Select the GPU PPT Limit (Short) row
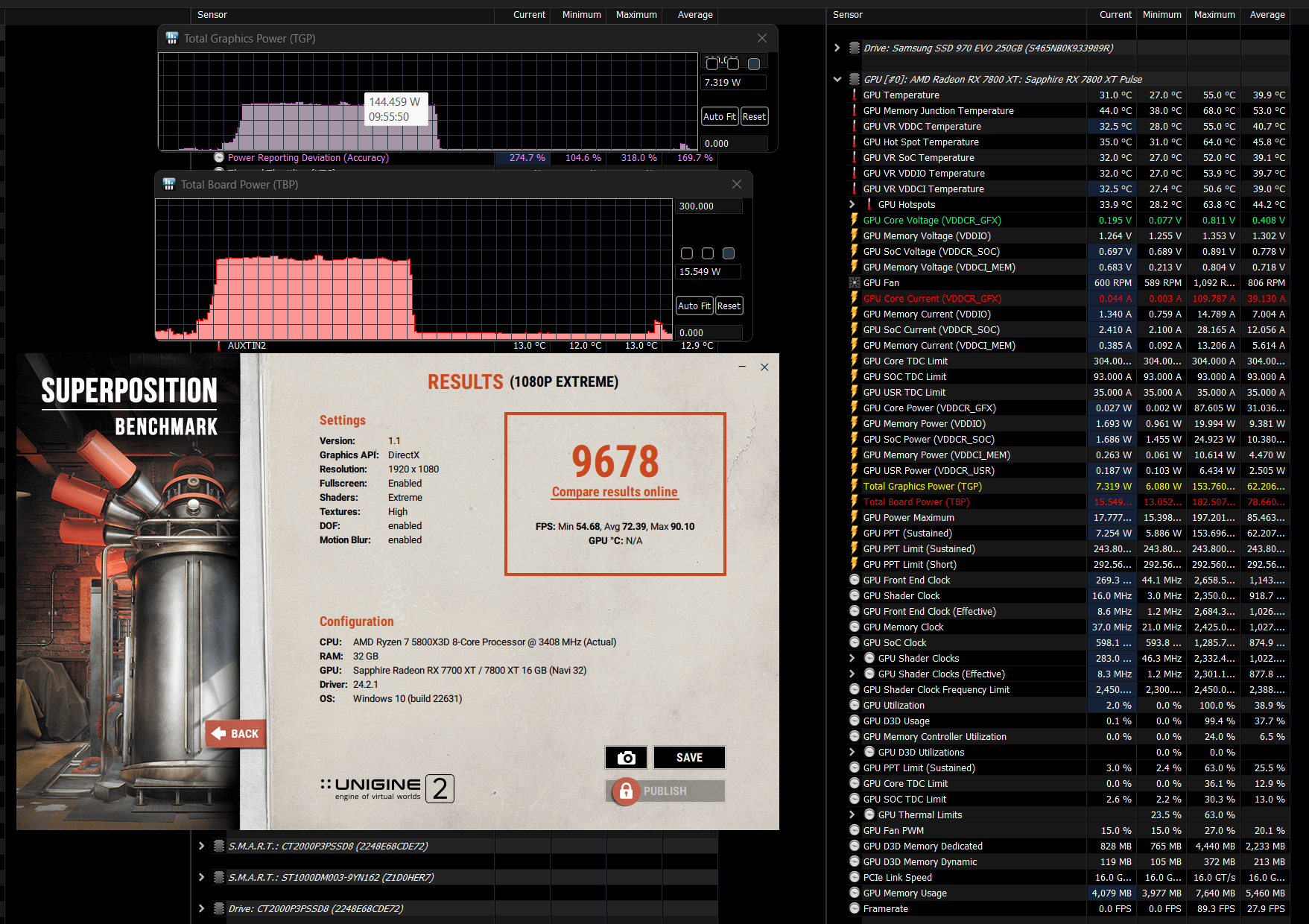1309x924 pixels. (x=1070, y=564)
